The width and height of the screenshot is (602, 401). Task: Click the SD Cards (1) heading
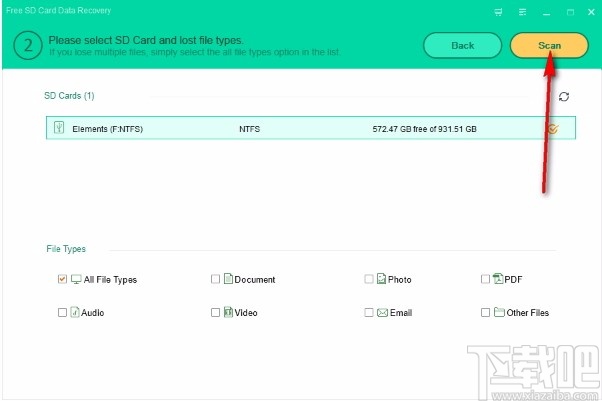(69, 96)
